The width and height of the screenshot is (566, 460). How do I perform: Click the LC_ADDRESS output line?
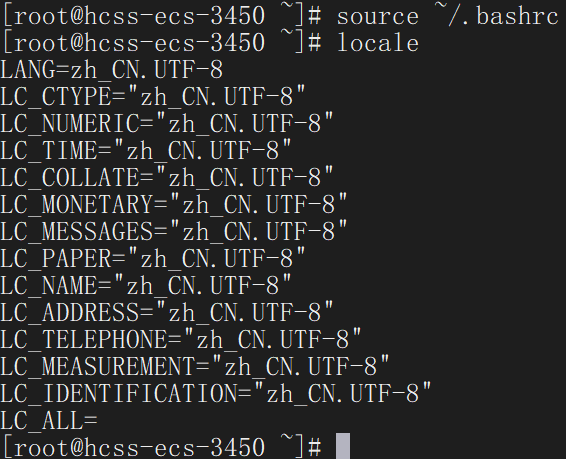(167, 312)
